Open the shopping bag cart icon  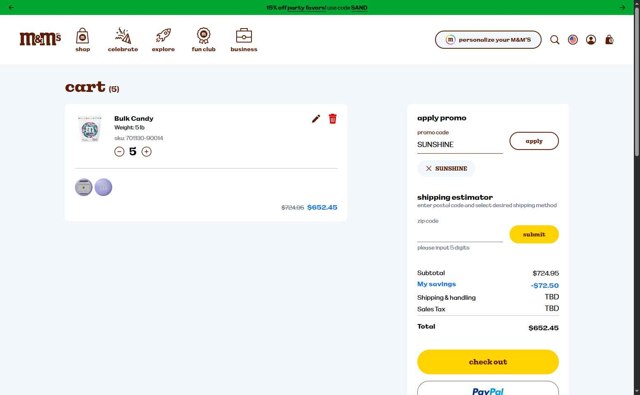pyautogui.click(x=609, y=40)
